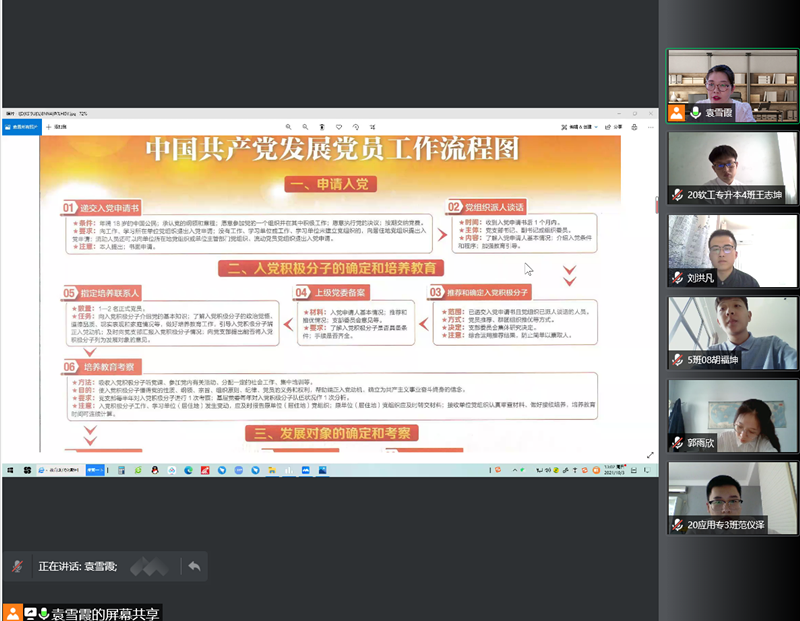The width and height of the screenshot is (800, 621).
Task: Click orange host avatar icon on 袁雪霞 tile
Action: pos(677,113)
